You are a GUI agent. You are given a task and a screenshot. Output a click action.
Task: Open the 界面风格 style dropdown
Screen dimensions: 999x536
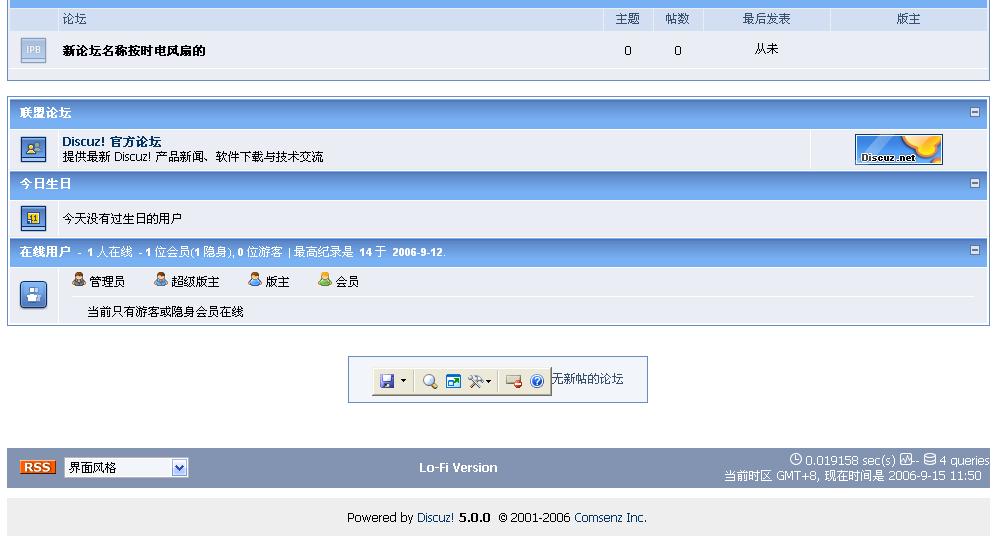click(126, 468)
